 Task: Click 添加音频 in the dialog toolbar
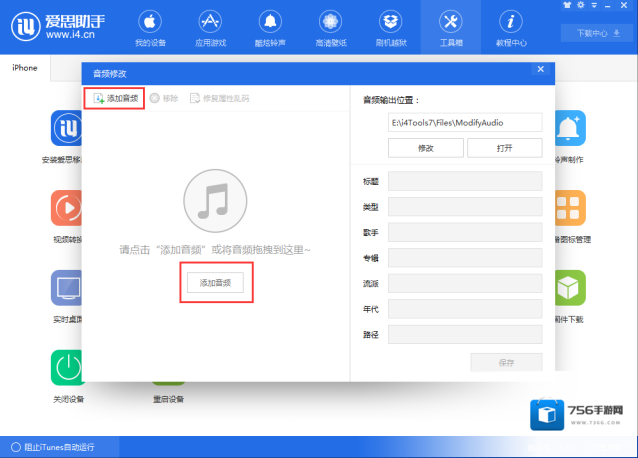pyautogui.click(x=115, y=98)
